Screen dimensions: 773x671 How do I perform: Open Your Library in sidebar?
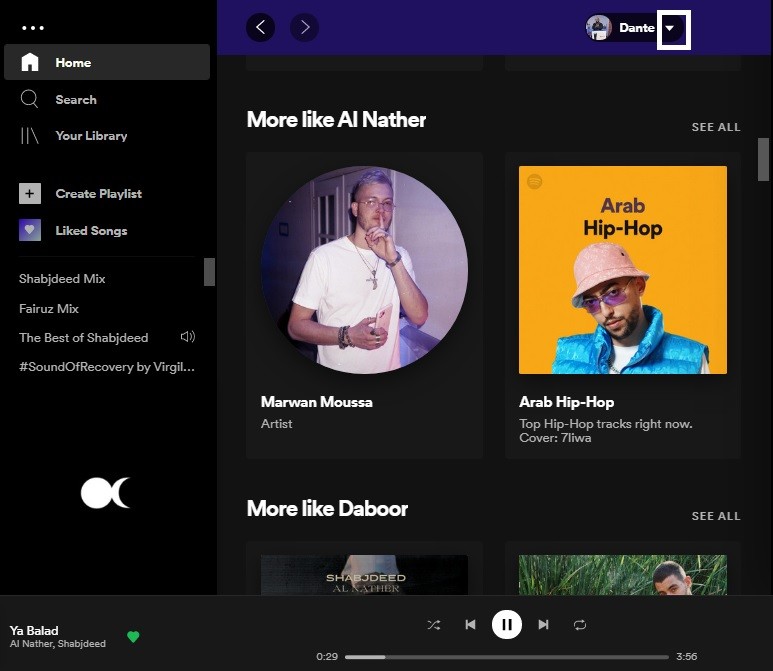pyautogui.click(x=90, y=136)
